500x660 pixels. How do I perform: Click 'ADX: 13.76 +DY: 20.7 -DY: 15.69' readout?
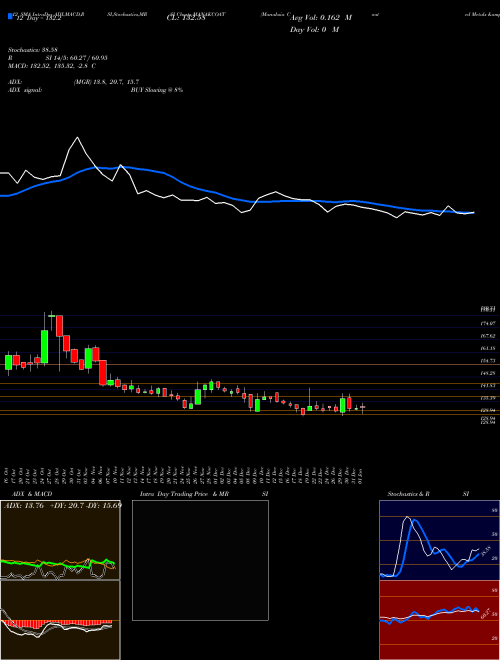[63, 505]
